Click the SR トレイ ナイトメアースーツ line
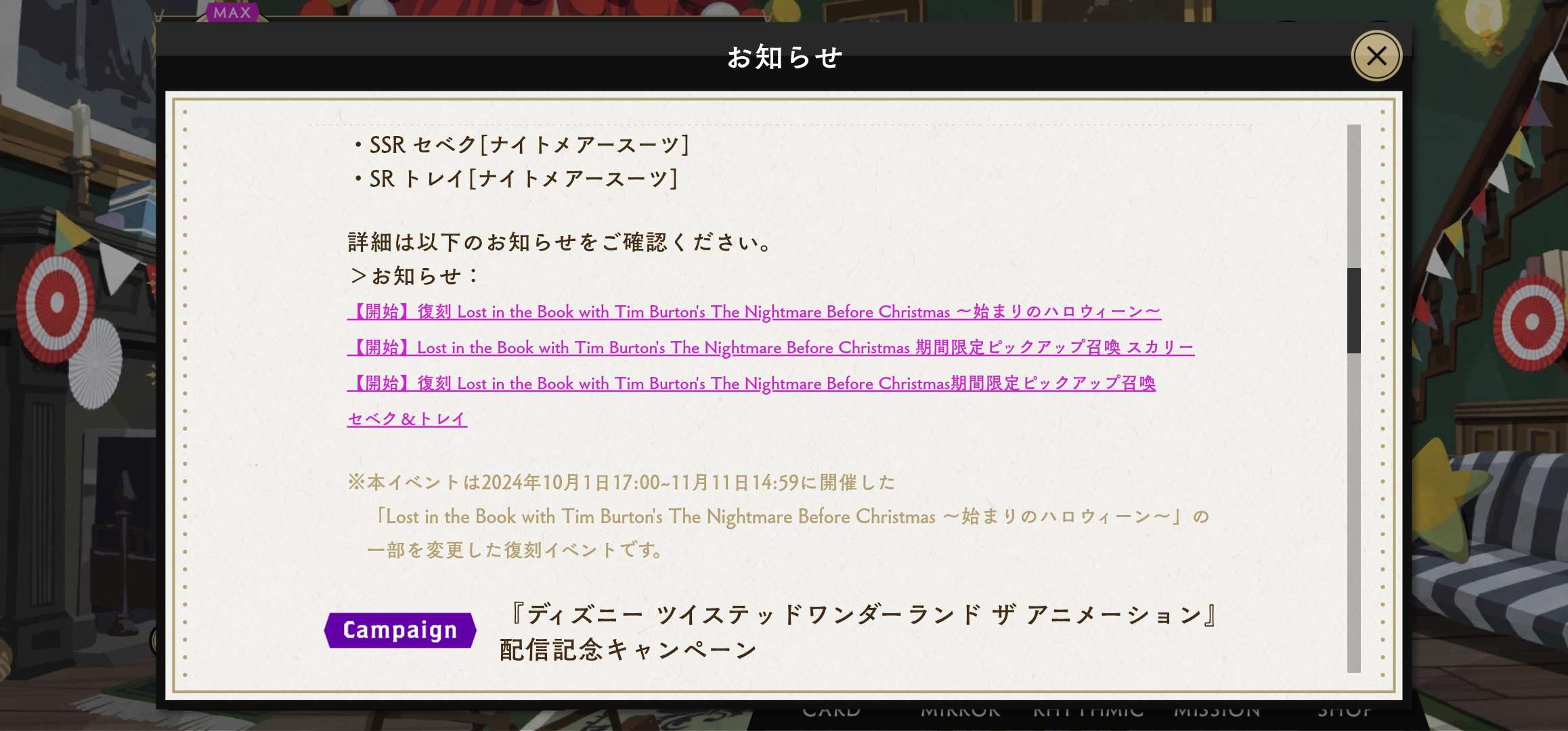 [516, 179]
